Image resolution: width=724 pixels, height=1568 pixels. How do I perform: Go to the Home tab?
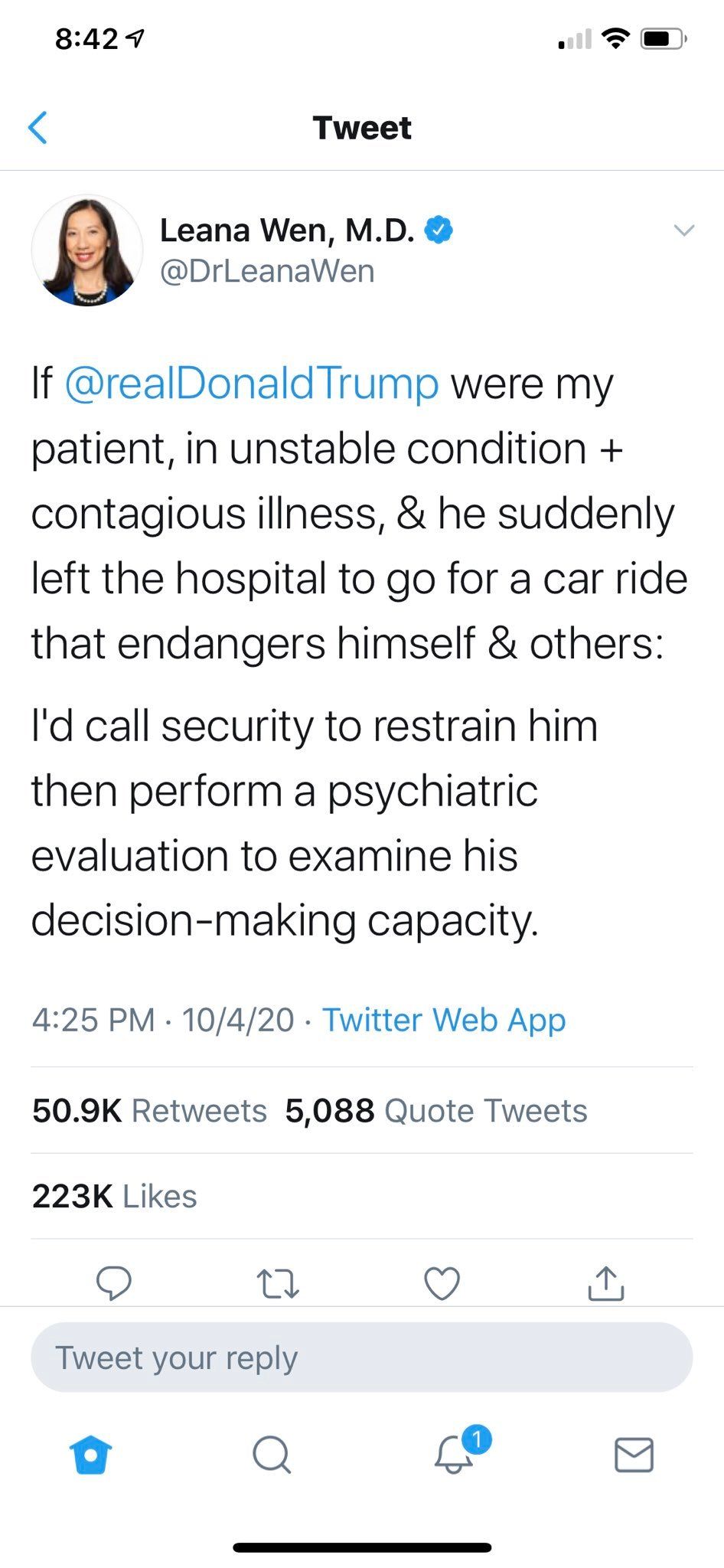(91, 1455)
